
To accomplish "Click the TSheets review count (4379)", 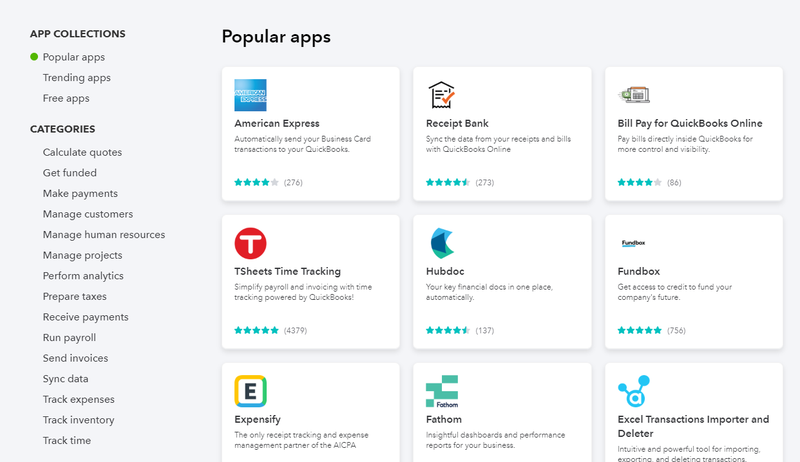I will point(295,330).
